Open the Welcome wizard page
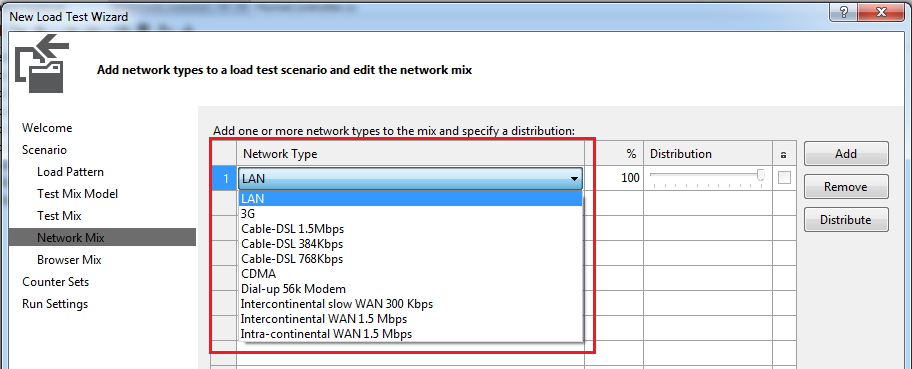Screen dimensions: 912x369 (47, 127)
